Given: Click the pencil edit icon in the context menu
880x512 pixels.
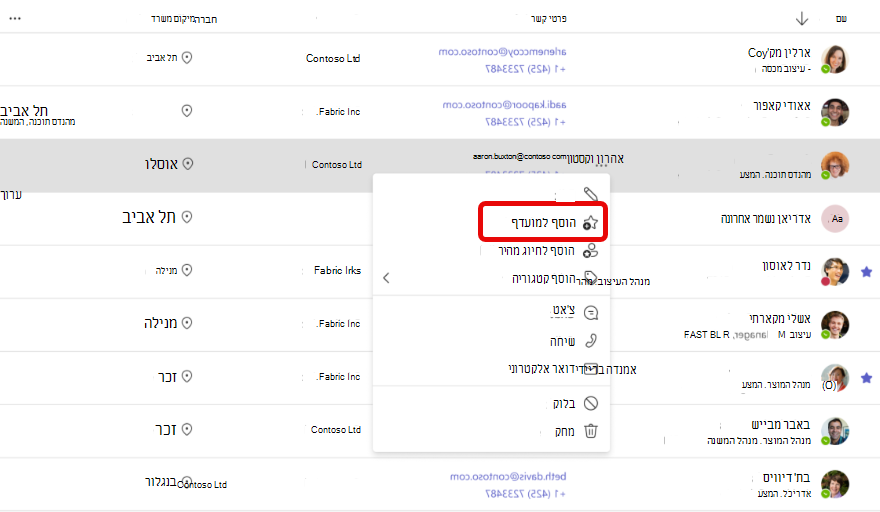Looking at the screenshot, I should pyautogui.click(x=590, y=194).
